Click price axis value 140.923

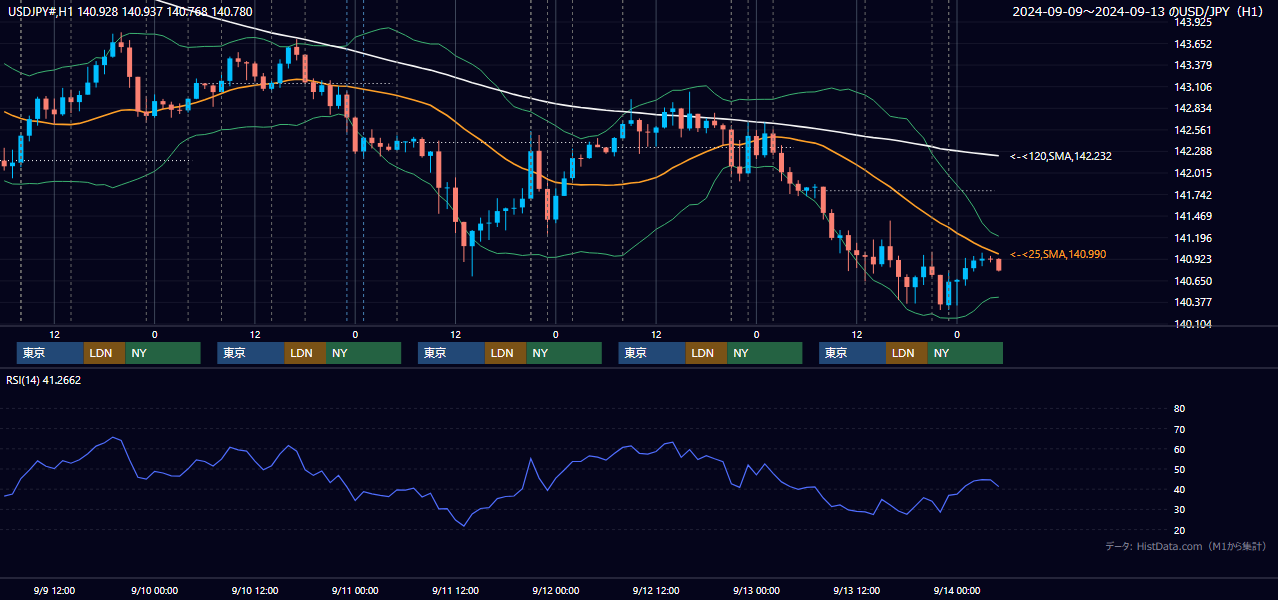click(1194, 259)
